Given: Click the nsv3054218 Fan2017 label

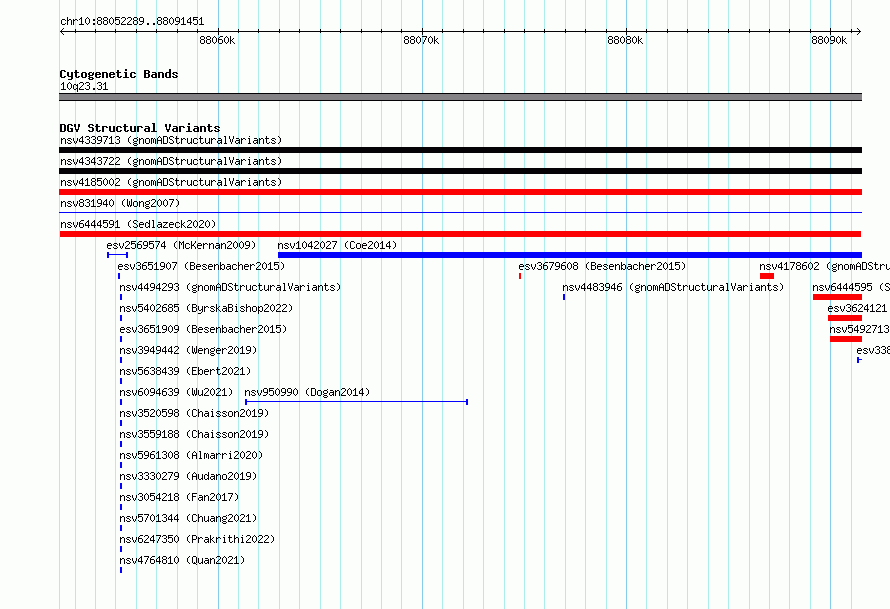Looking at the screenshot, I should tap(179, 497).
